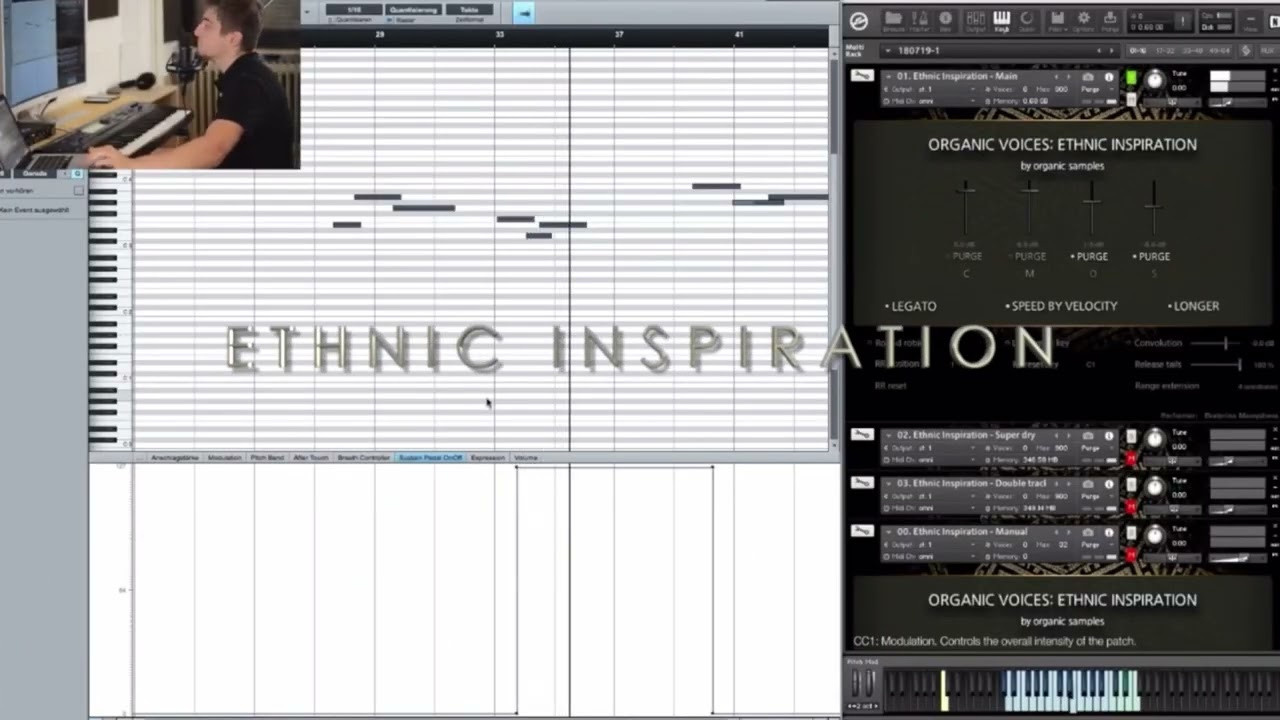Toggle the LEGATO option
The width and height of the screenshot is (1280, 720).
(911, 306)
